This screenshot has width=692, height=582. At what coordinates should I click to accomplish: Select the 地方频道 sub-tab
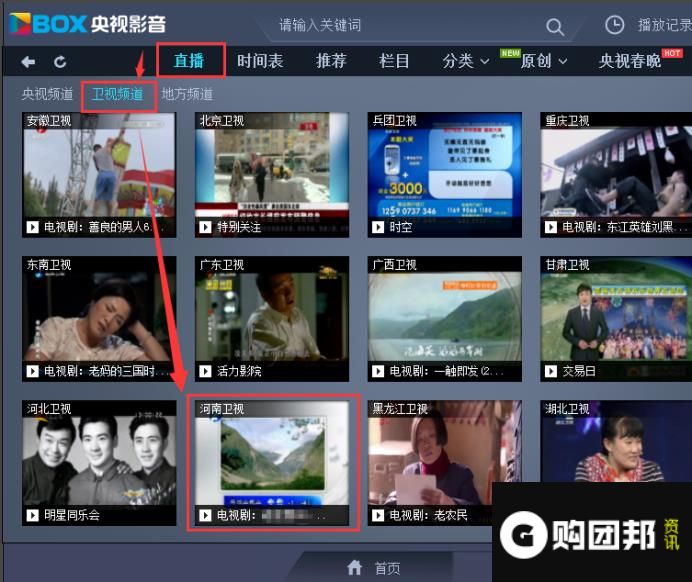[187, 94]
